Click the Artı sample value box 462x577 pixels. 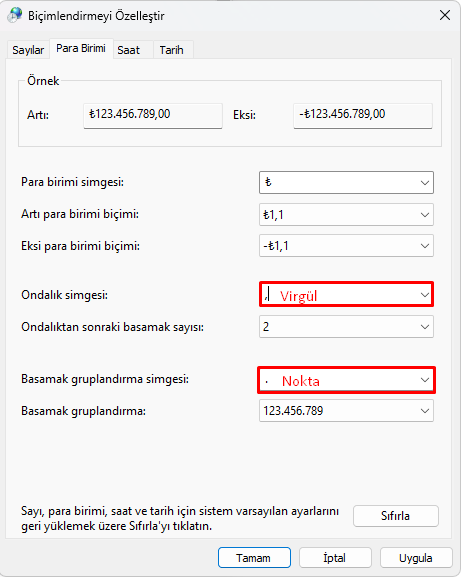[153, 116]
